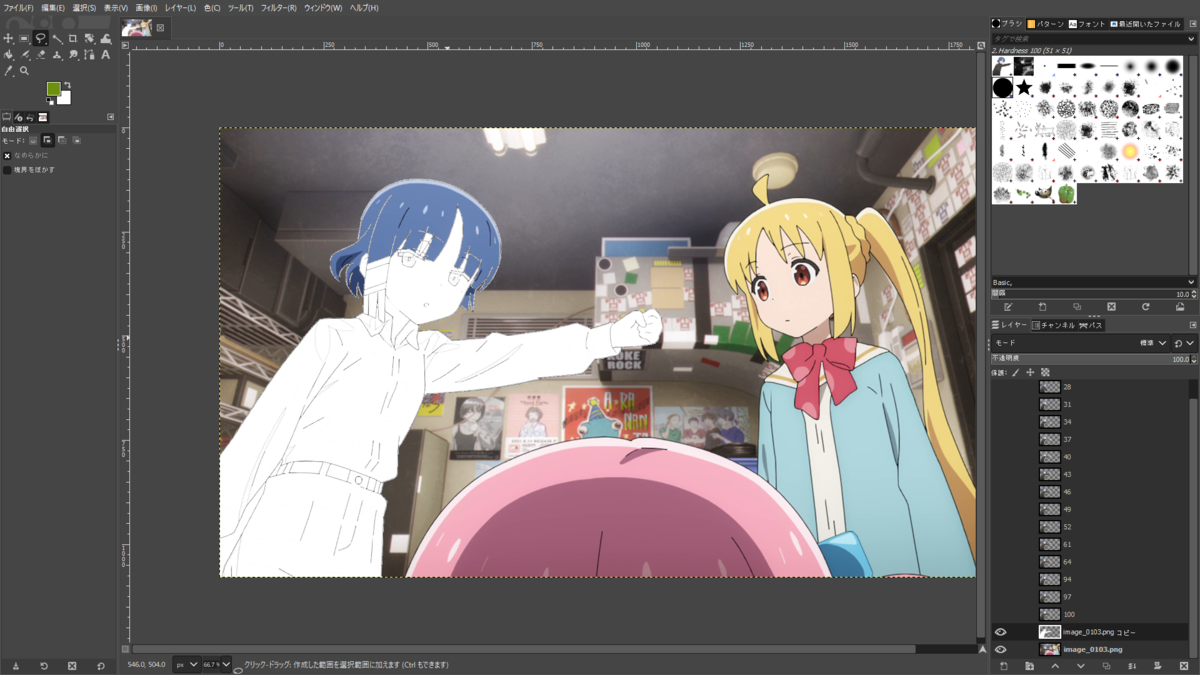Lower the selected layer

pos(1081,666)
